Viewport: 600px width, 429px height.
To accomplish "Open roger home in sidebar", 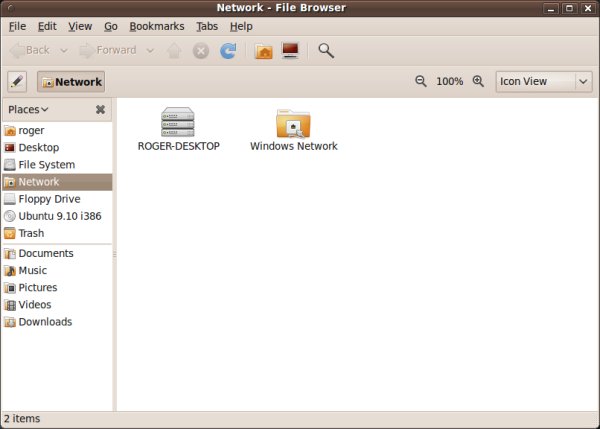I will tap(57, 130).
